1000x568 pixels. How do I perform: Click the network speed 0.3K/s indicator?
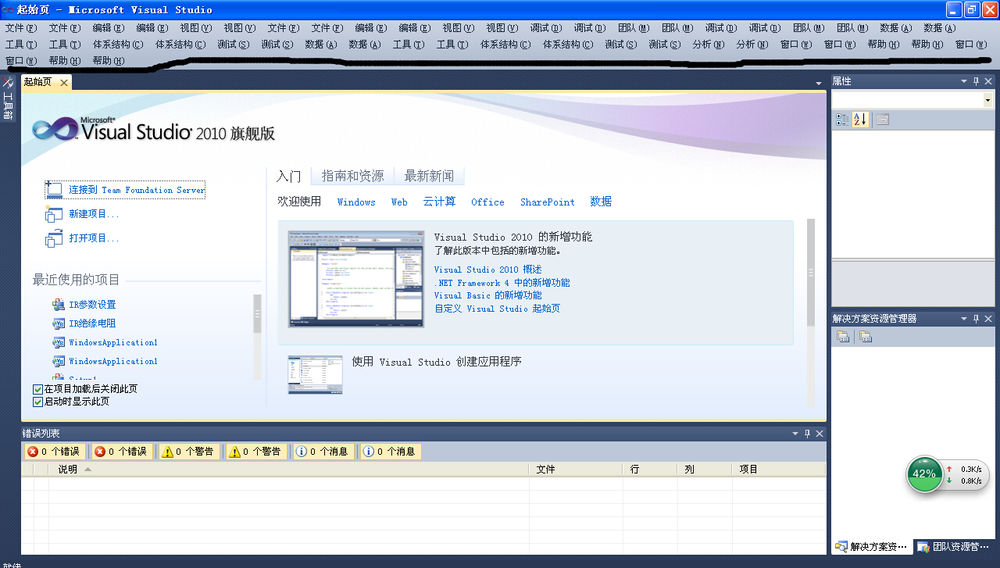coord(964,469)
